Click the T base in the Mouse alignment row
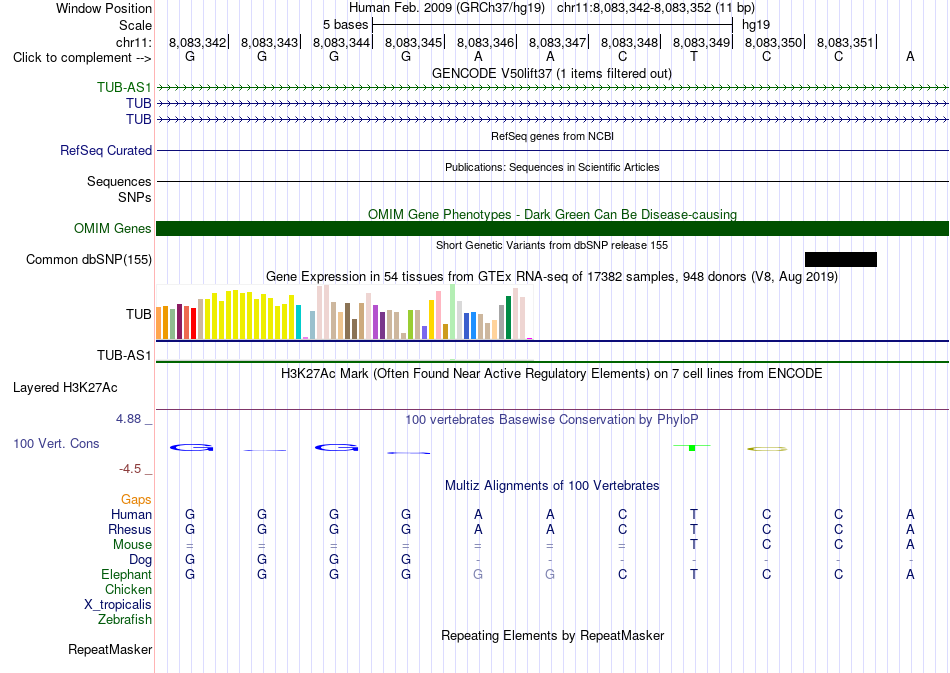This screenshot has height=673, width=950. (694, 545)
